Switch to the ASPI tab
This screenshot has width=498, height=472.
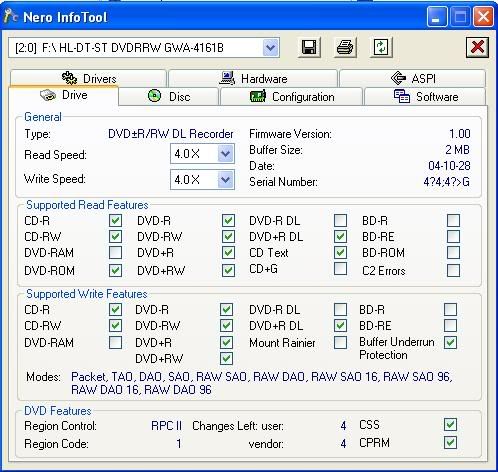tap(412, 78)
